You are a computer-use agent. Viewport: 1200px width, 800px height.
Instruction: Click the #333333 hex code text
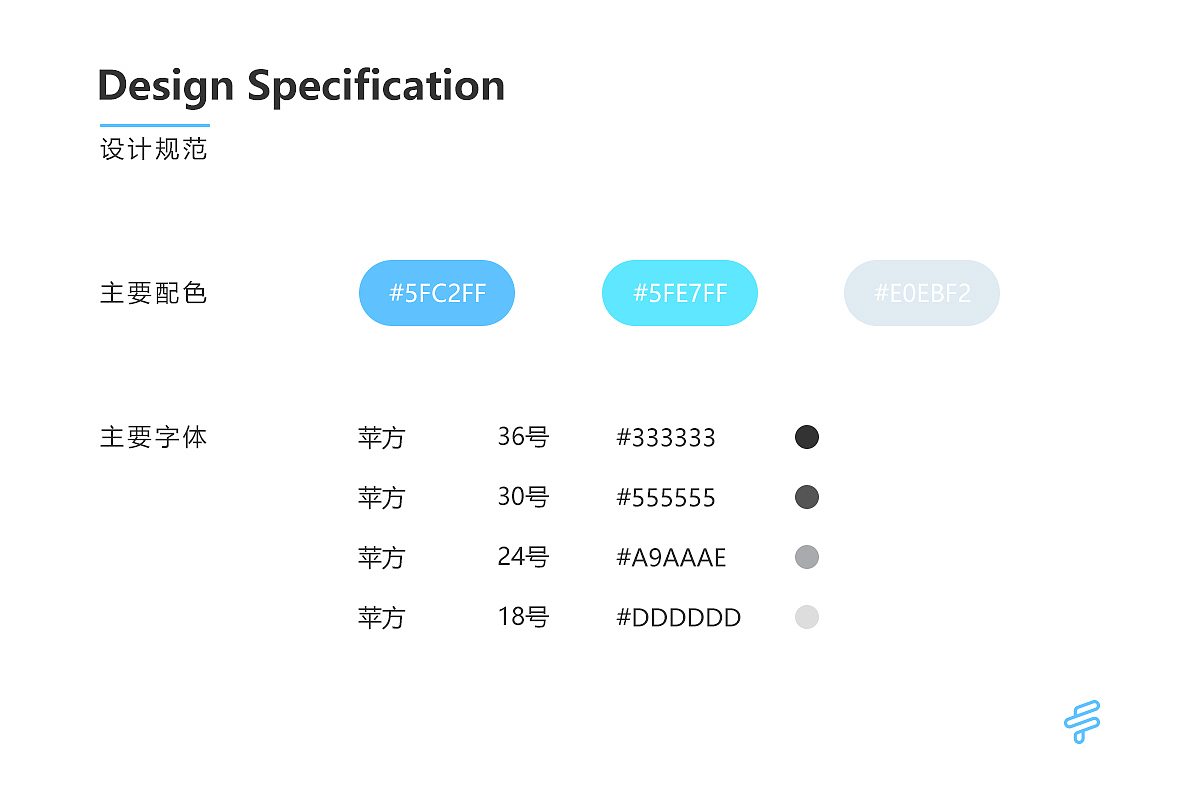(666, 438)
